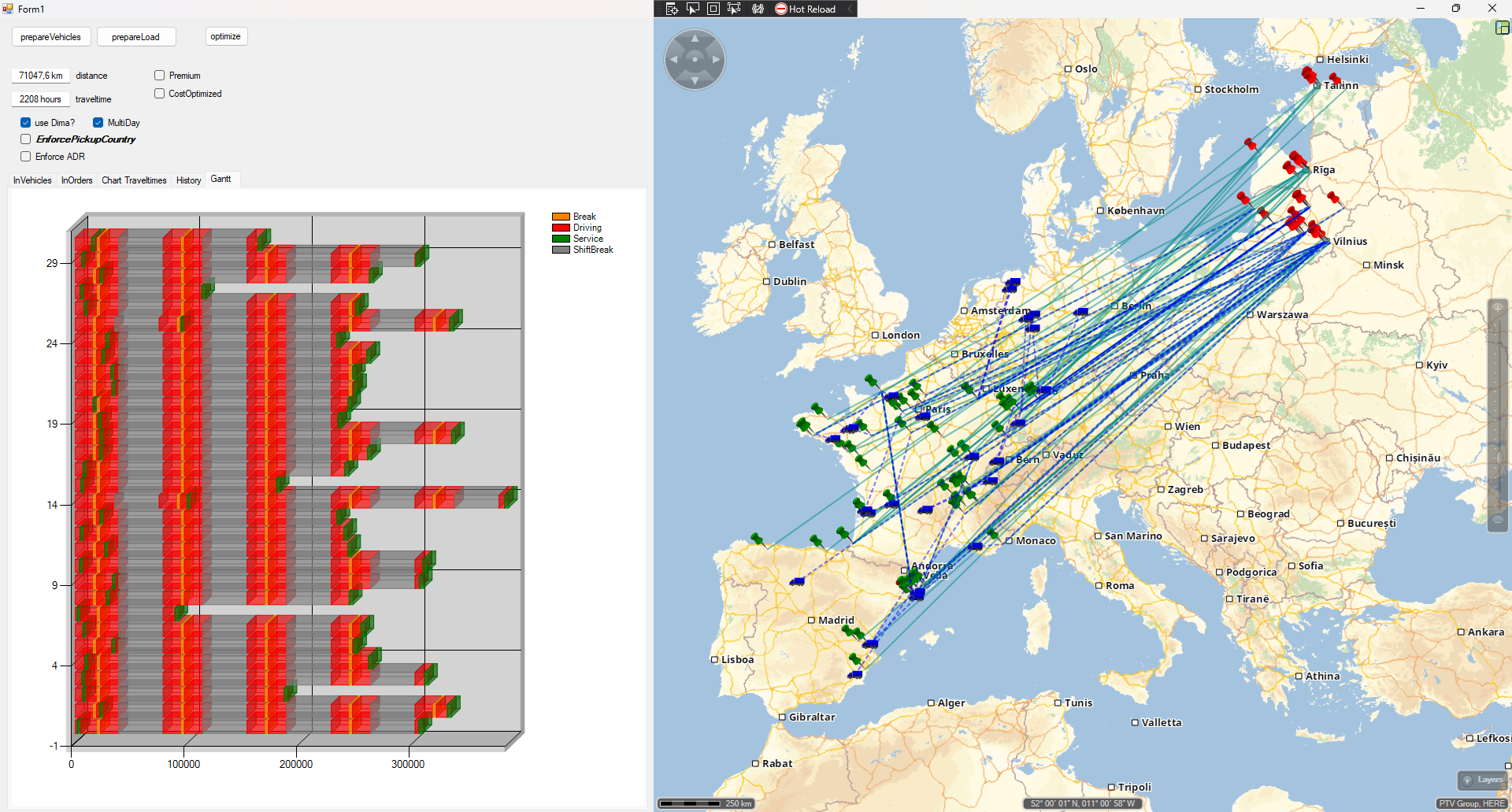This screenshot has height=812, width=1512.
Task: Activate Select Element debug tool
Action: 693,9
